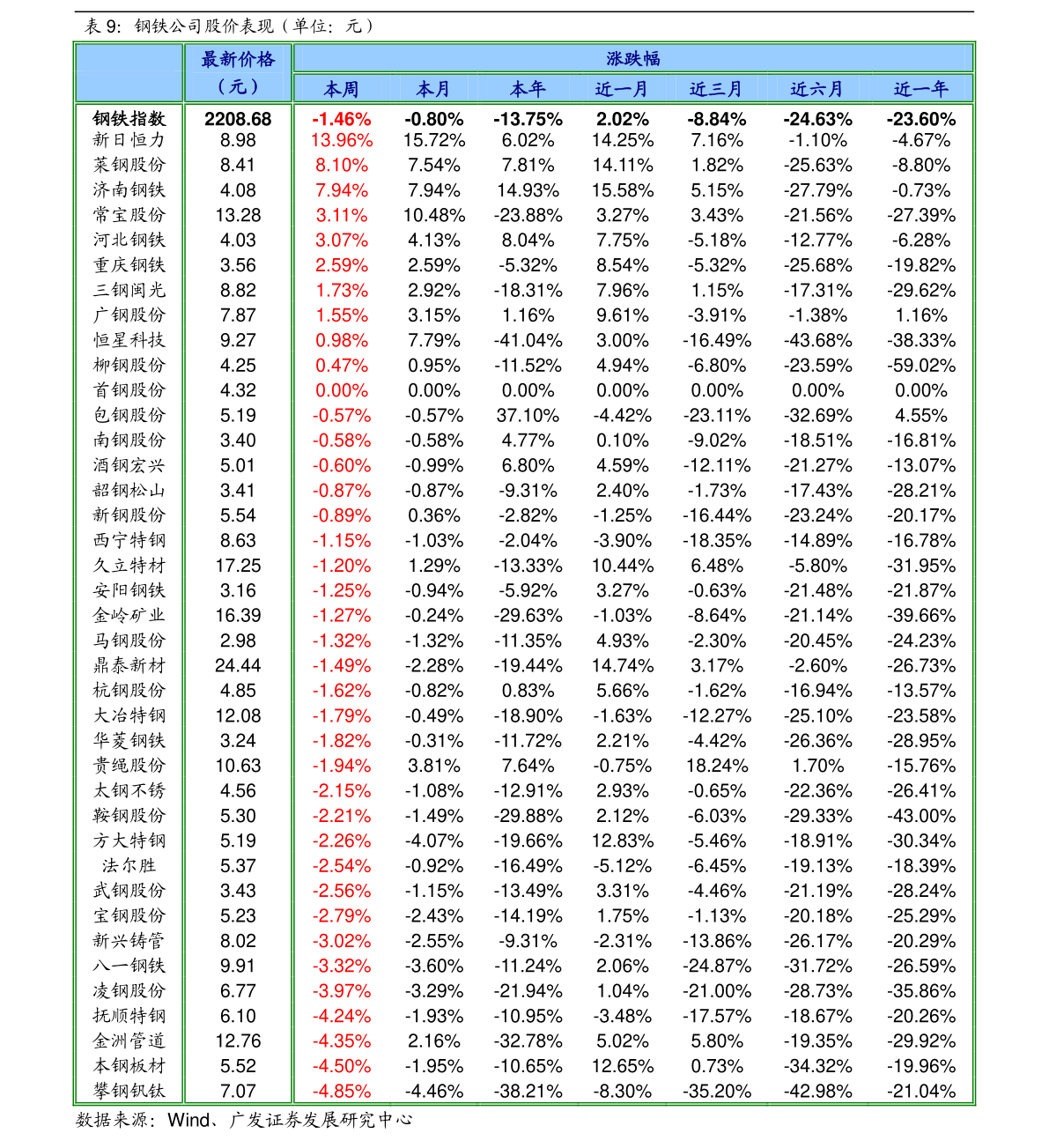The height and width of the screenshot is (1148, 1049).
Task: Click the 近三月 column header
Action: [716, 89]
